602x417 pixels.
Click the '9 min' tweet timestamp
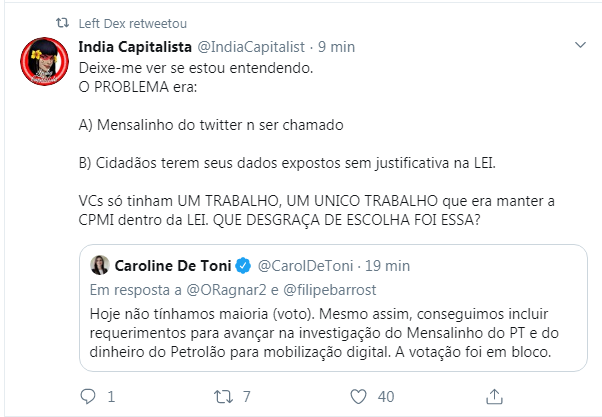click(336, 46)
